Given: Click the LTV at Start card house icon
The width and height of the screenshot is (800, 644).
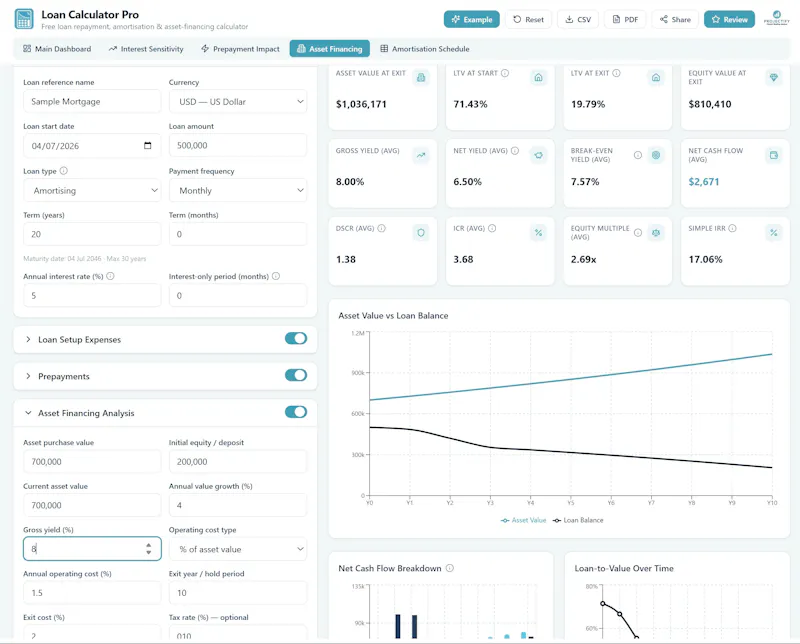Looking at the screenshot, I should tap(538, 78).
